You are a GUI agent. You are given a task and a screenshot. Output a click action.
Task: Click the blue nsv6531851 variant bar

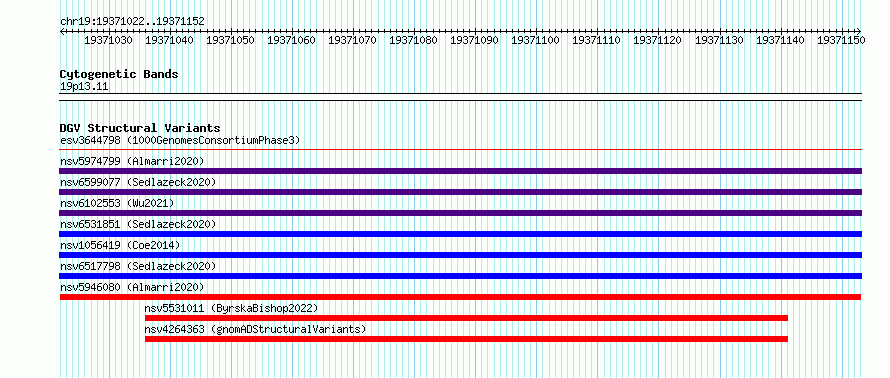[x=461, y=234]
